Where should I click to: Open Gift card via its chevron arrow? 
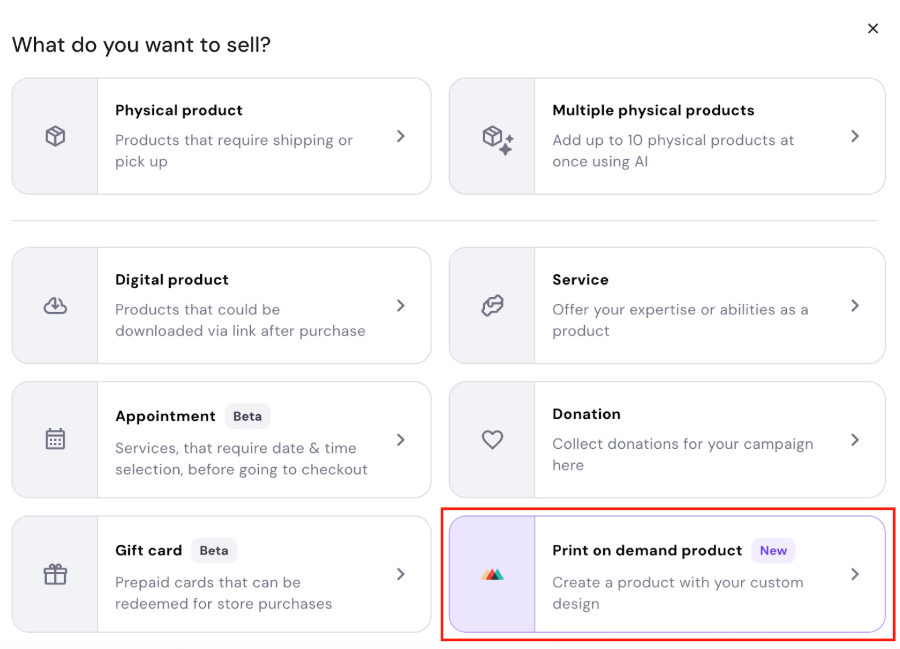pos(400,574)
